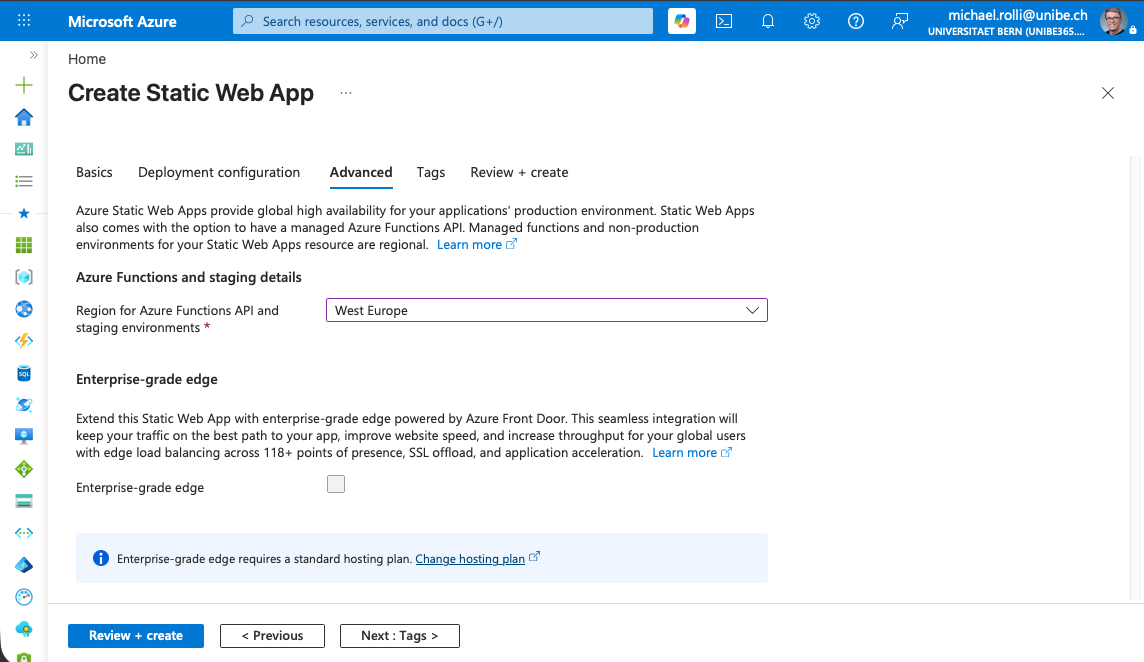The image size is (1144, 662).
Task: Click the green plus Create a resource icon
Action: coord(24,85)
